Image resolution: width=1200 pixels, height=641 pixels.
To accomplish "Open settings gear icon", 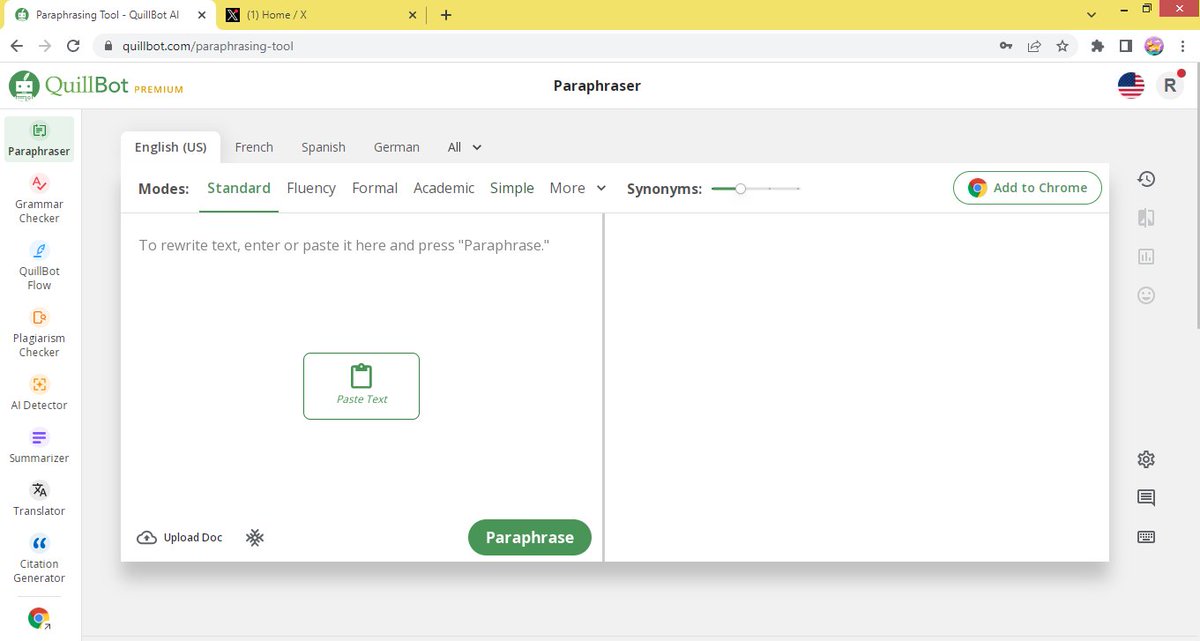I will coord(1146,459).
